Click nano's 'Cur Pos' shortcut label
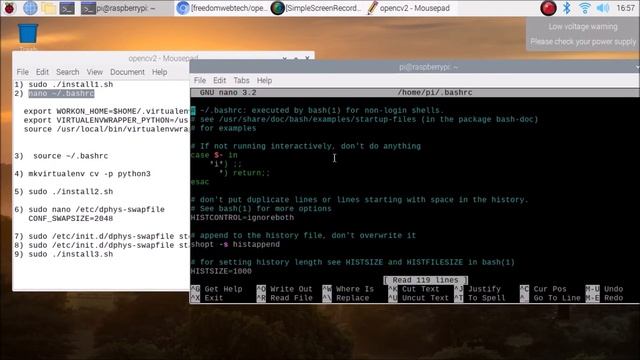This screenshot has height=360, width=640. (x=550, y=289)
